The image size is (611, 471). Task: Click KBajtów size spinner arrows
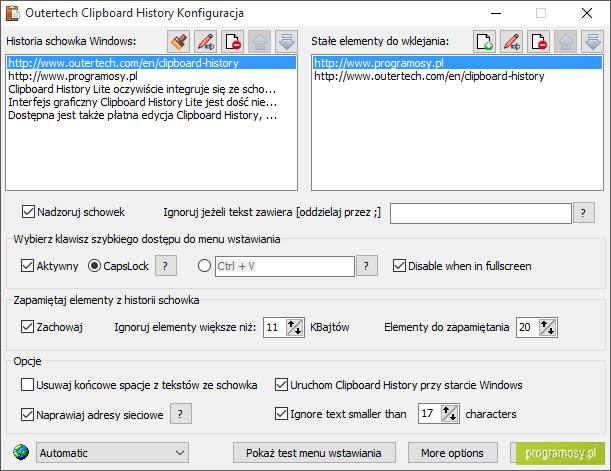tap(295, 327)
